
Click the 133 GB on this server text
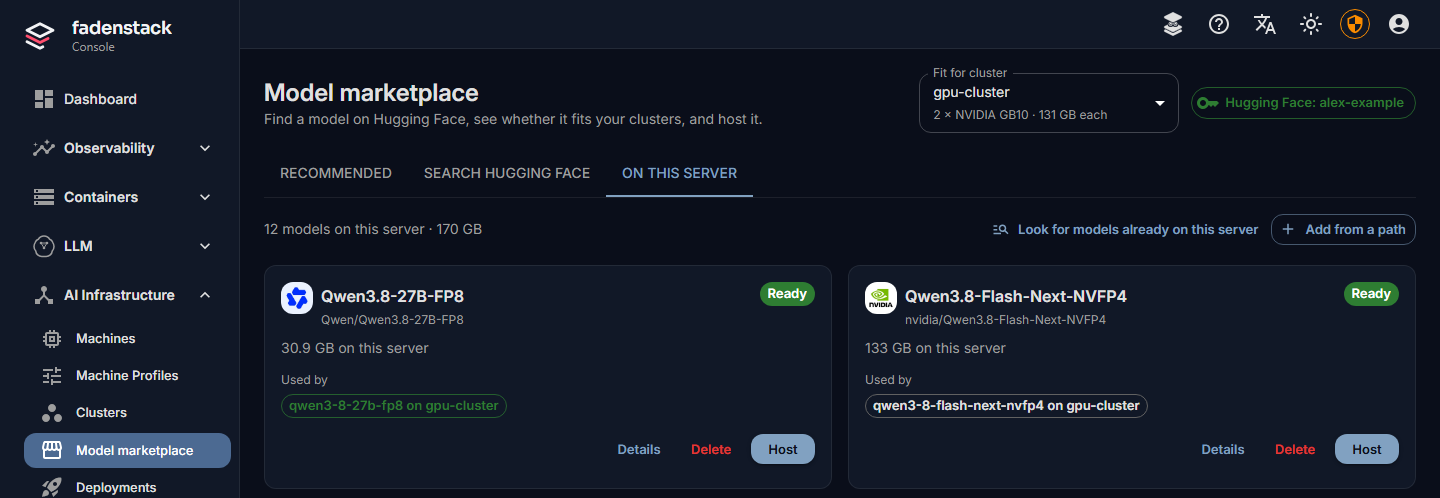935,348
